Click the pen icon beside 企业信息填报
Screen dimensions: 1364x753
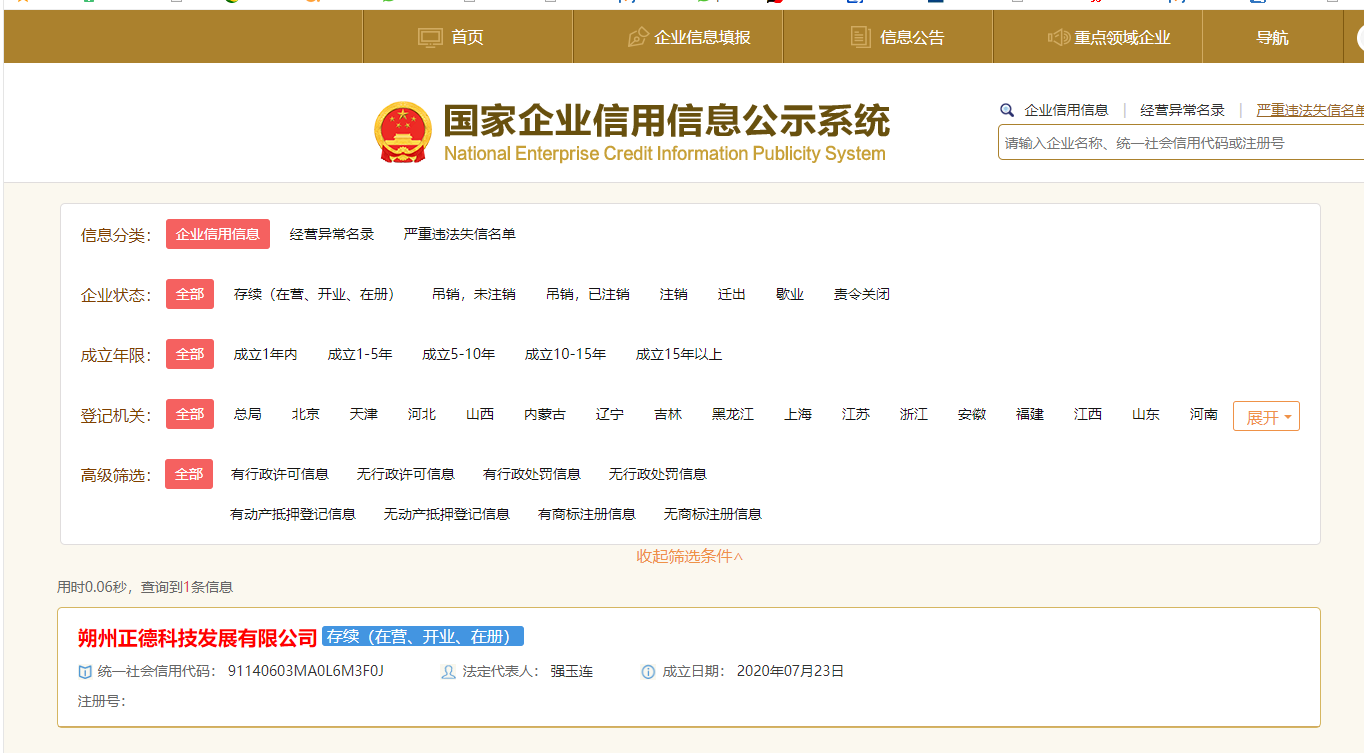pos(637,37)
